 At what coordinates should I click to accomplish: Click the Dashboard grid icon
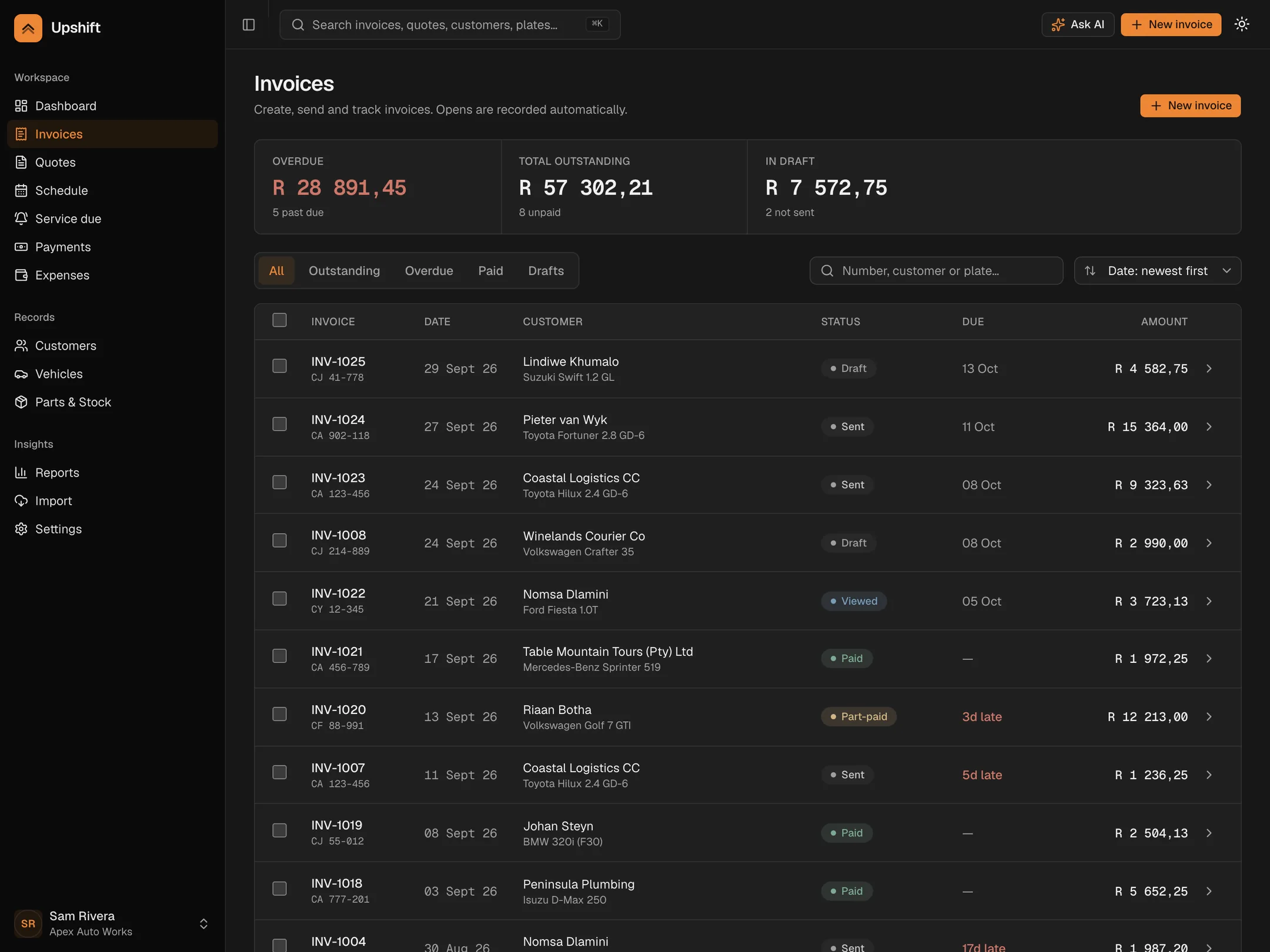(x=21, y=106)
